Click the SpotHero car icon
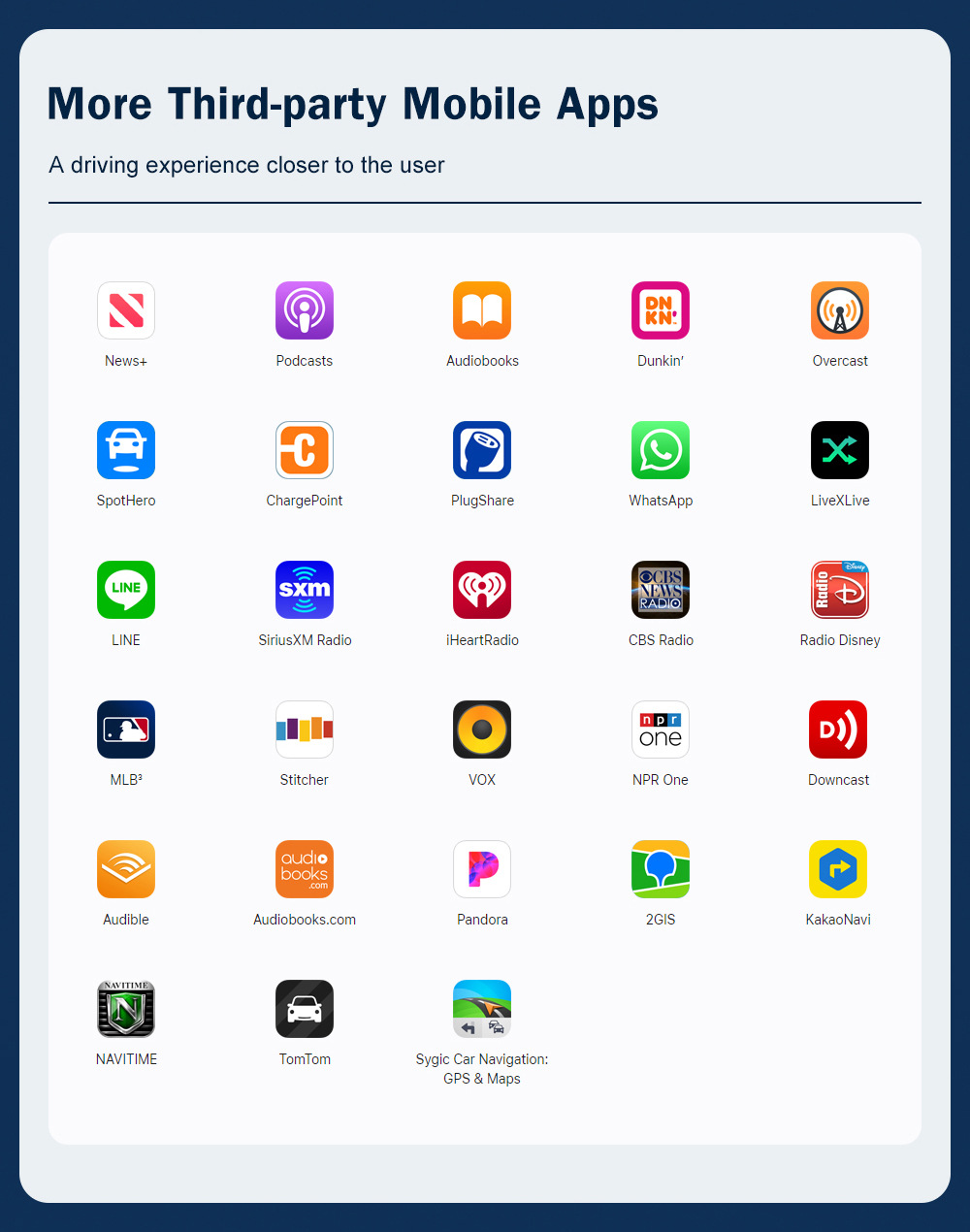The height and width of the screenshot is (1232, 970). pyautogui.click(x=126, y=450)
